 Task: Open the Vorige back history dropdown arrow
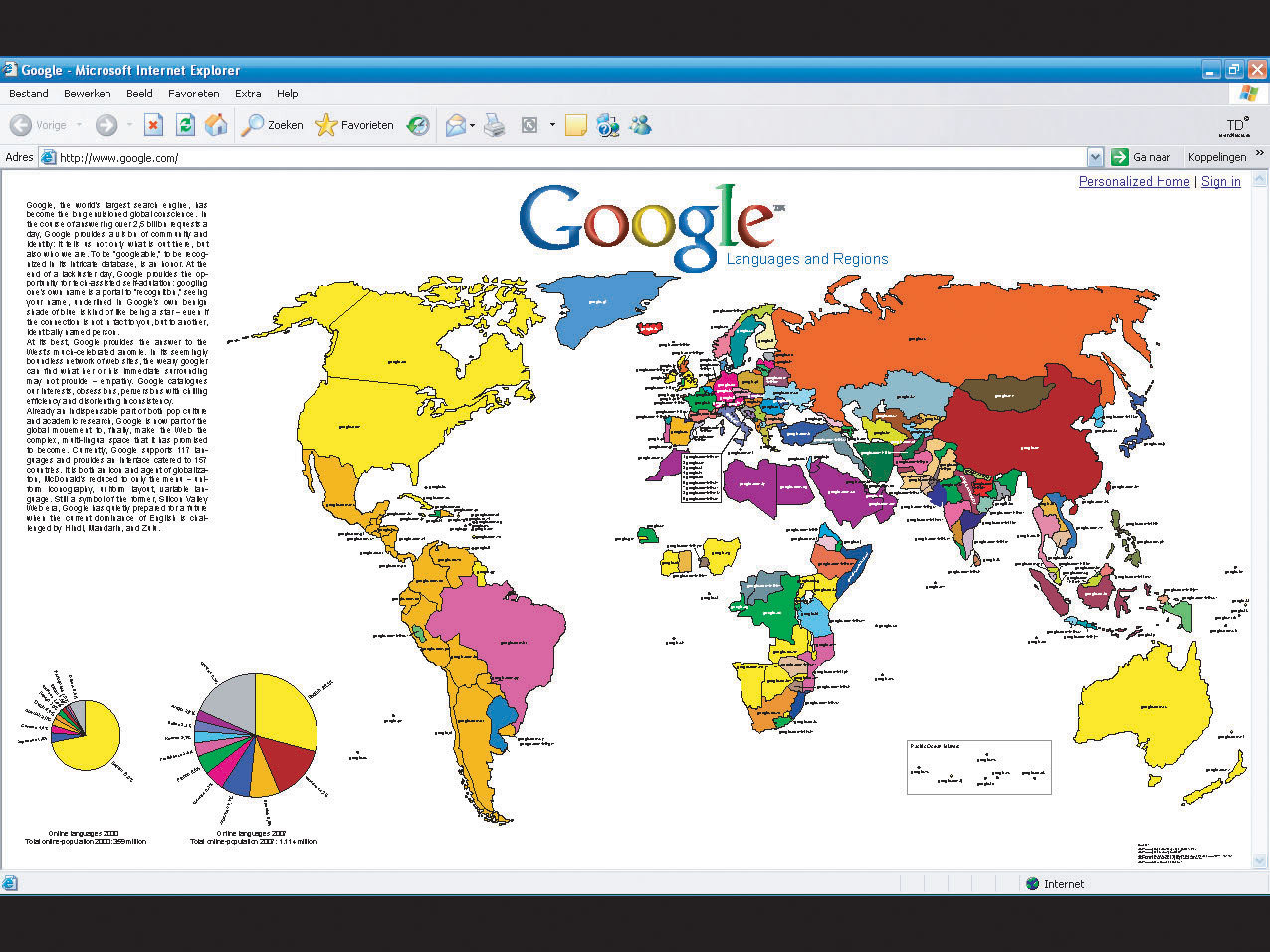pos(79,125)
